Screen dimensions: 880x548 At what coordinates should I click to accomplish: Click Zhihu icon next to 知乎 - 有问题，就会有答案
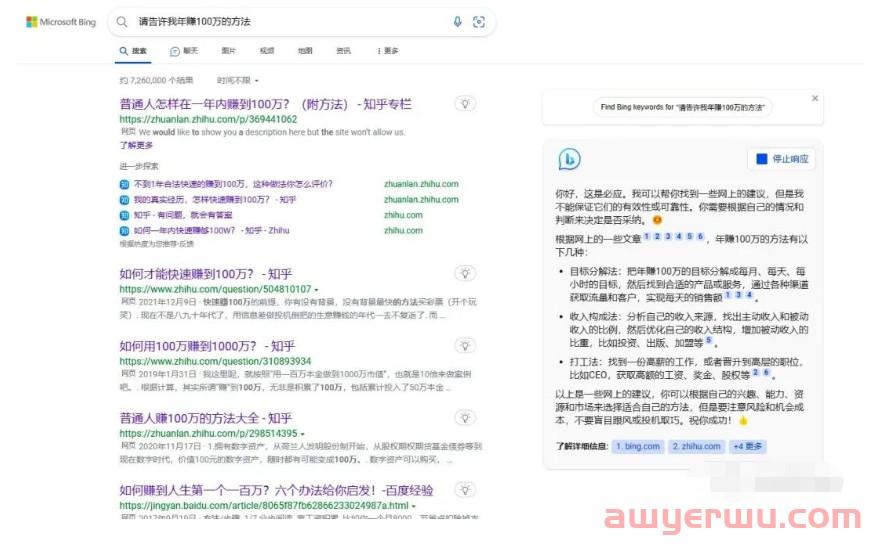[124, 215]
